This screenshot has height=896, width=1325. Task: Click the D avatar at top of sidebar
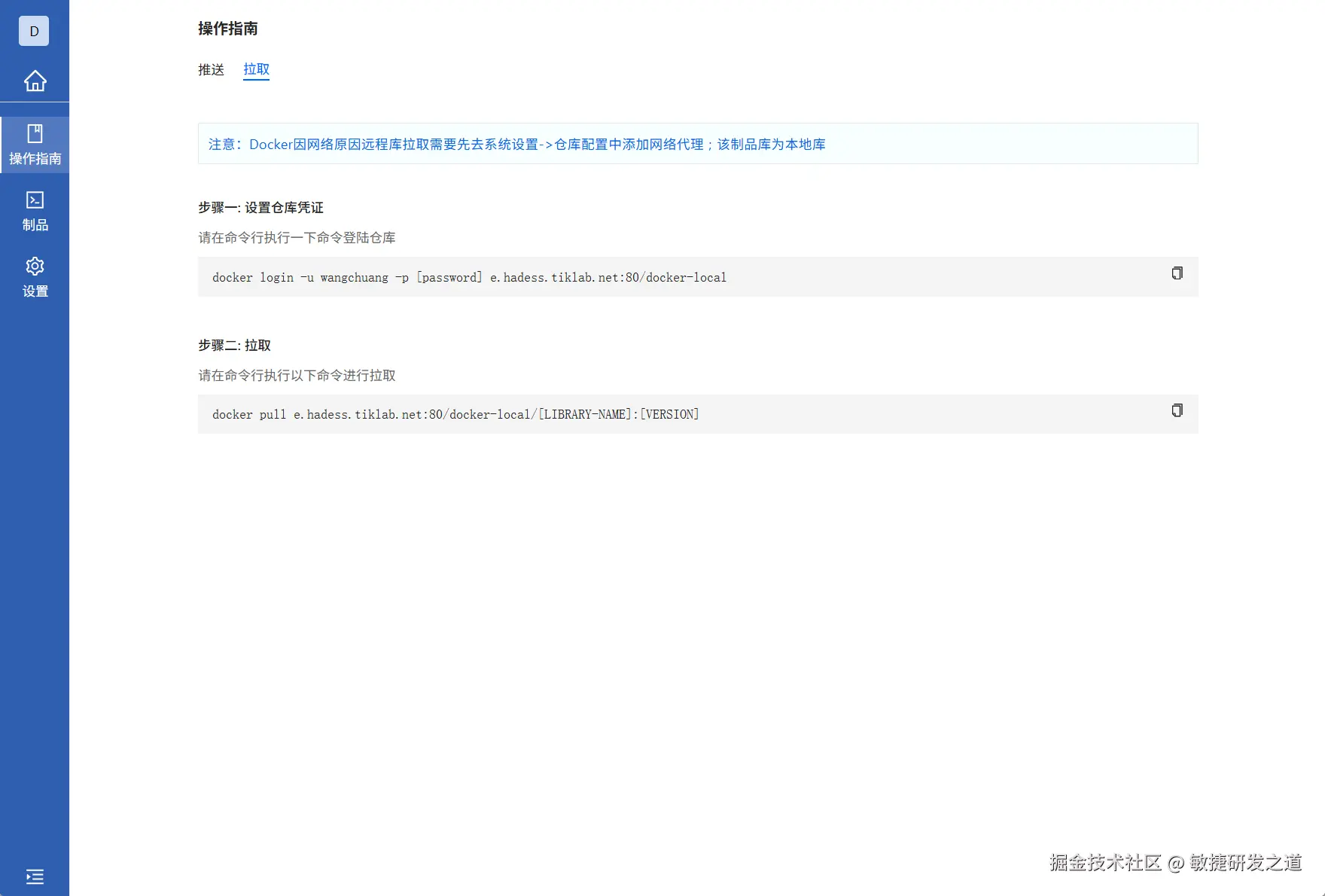pyautogui.click(x=32, y=31)
